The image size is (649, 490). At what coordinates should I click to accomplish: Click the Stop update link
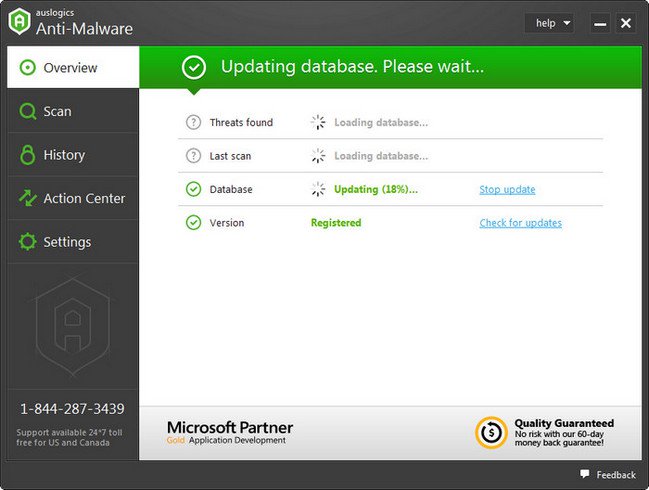507,190
